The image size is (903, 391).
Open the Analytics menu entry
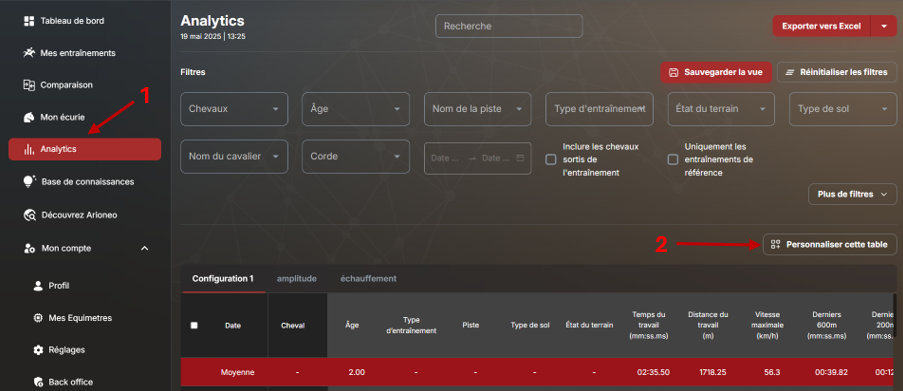tap(85, 149)
